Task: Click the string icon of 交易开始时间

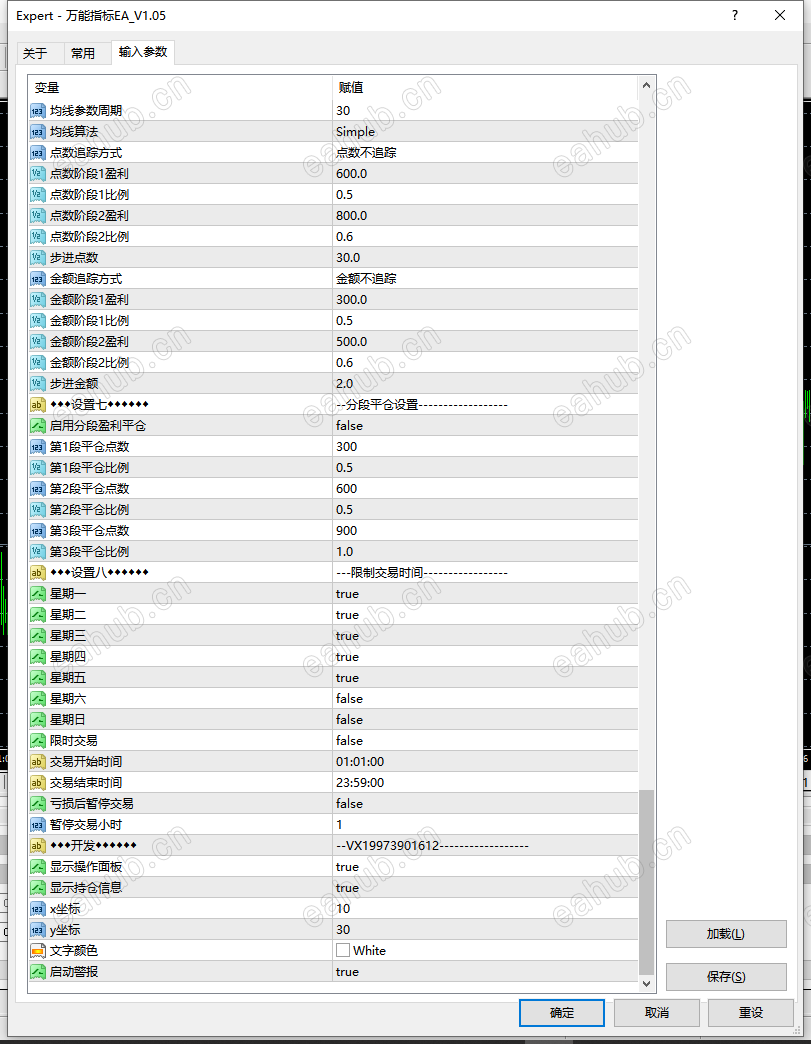Action: point(38,762)
